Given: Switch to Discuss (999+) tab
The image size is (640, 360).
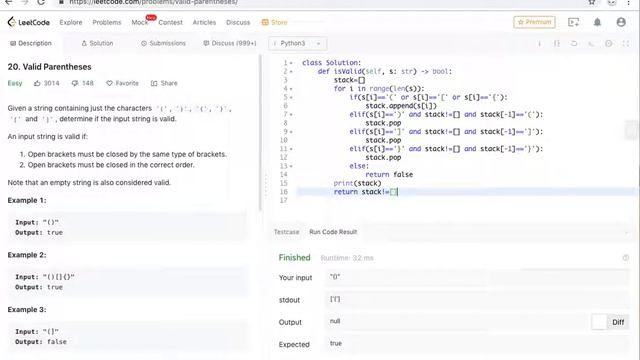Looking at the screenshot, I should pyautogui.click(x=230, y=43).
